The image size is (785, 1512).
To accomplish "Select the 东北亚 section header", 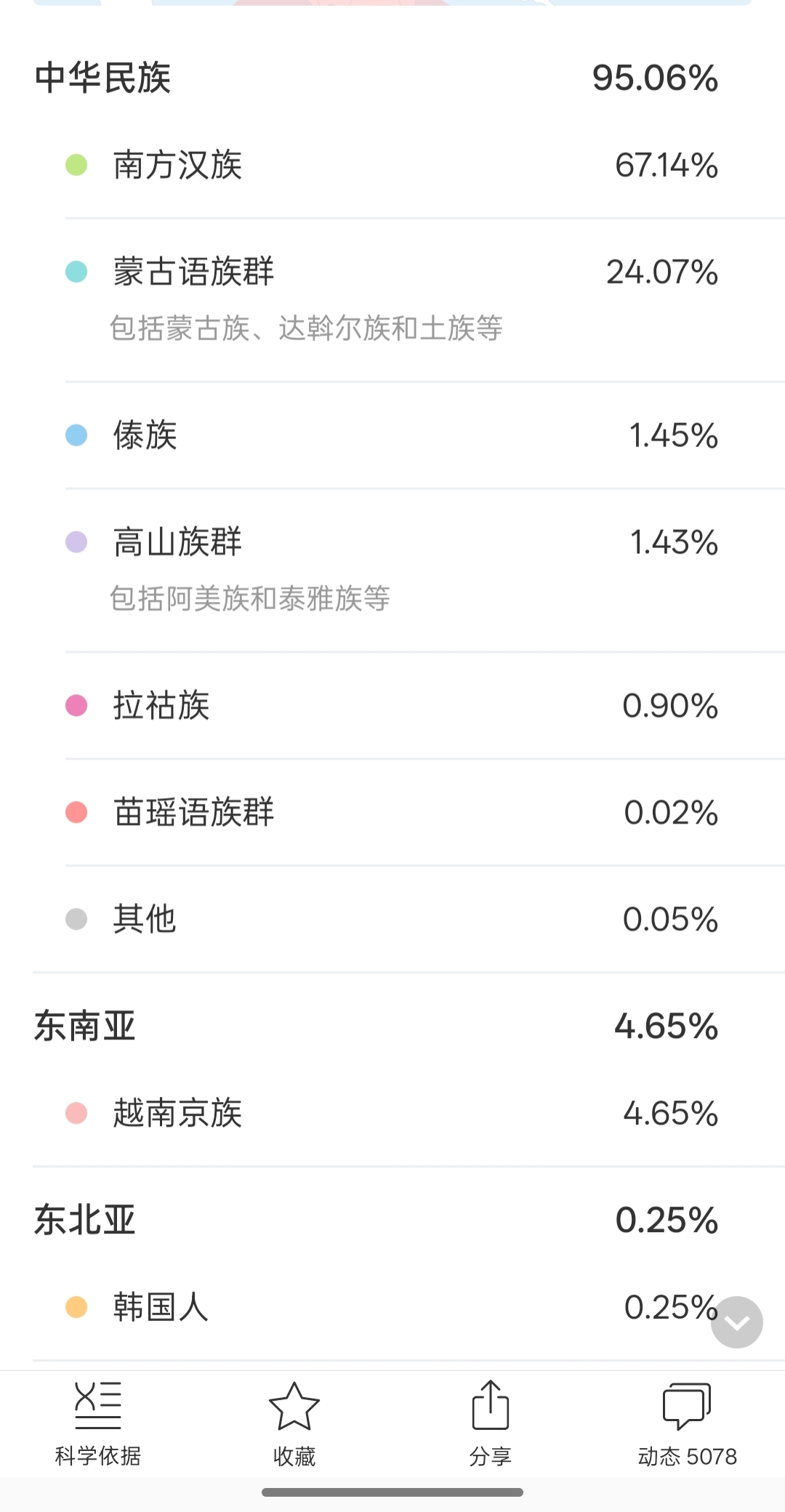I will (85, 1220).
